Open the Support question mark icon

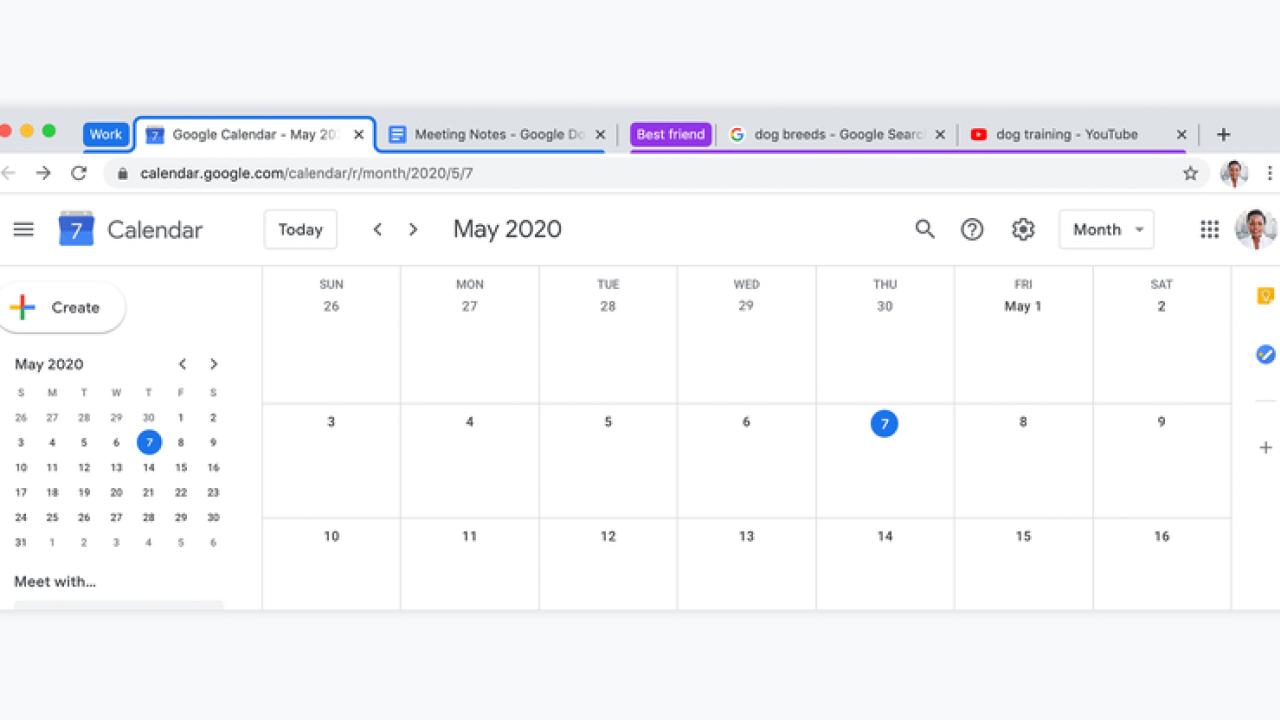pyautogui.click(x=972, y=229)
